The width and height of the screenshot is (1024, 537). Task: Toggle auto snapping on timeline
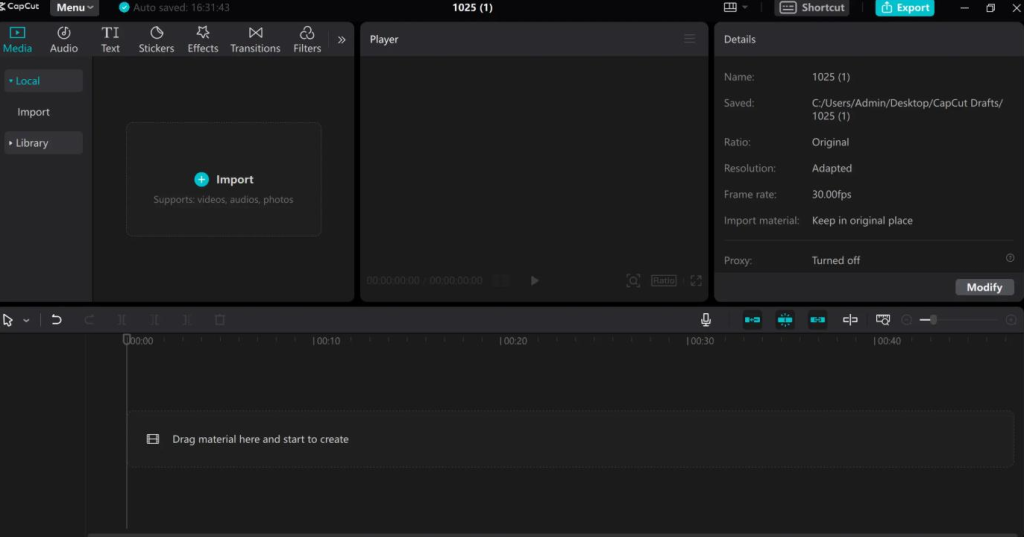click(785, 319)
